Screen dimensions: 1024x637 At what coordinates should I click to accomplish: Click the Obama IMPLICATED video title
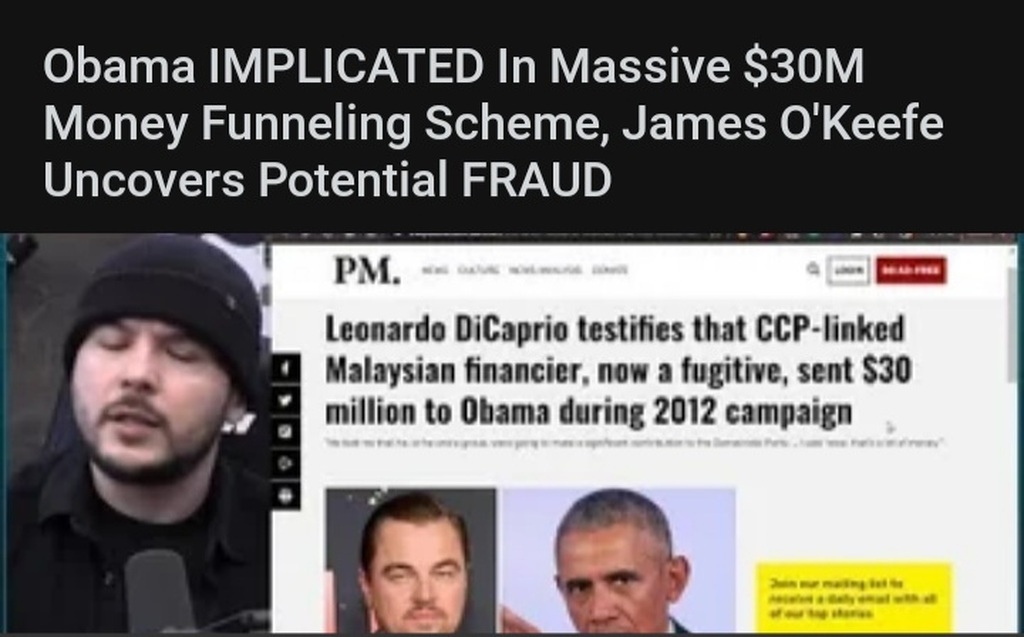493,122
